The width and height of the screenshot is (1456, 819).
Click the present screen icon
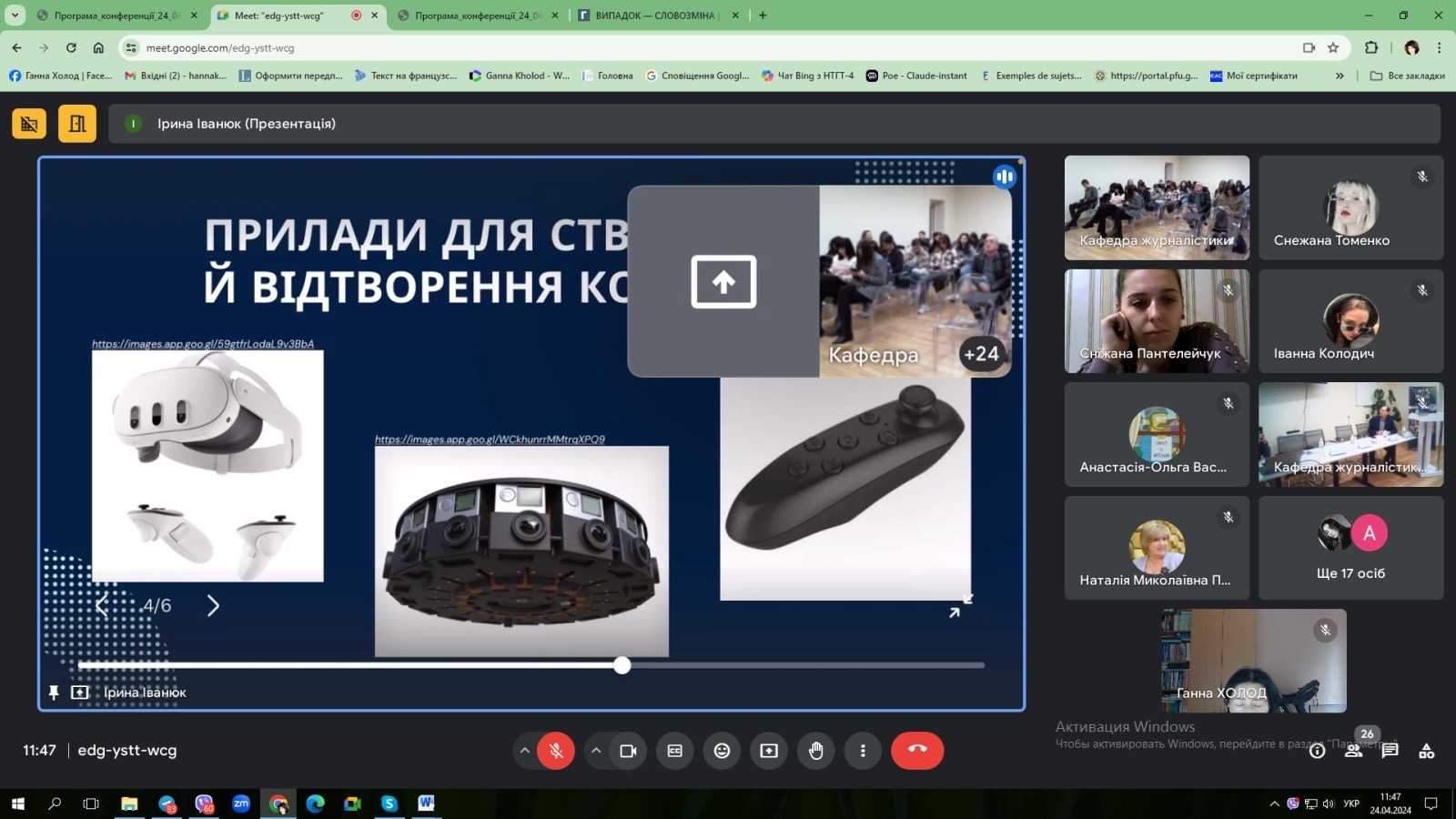point(769,751)
